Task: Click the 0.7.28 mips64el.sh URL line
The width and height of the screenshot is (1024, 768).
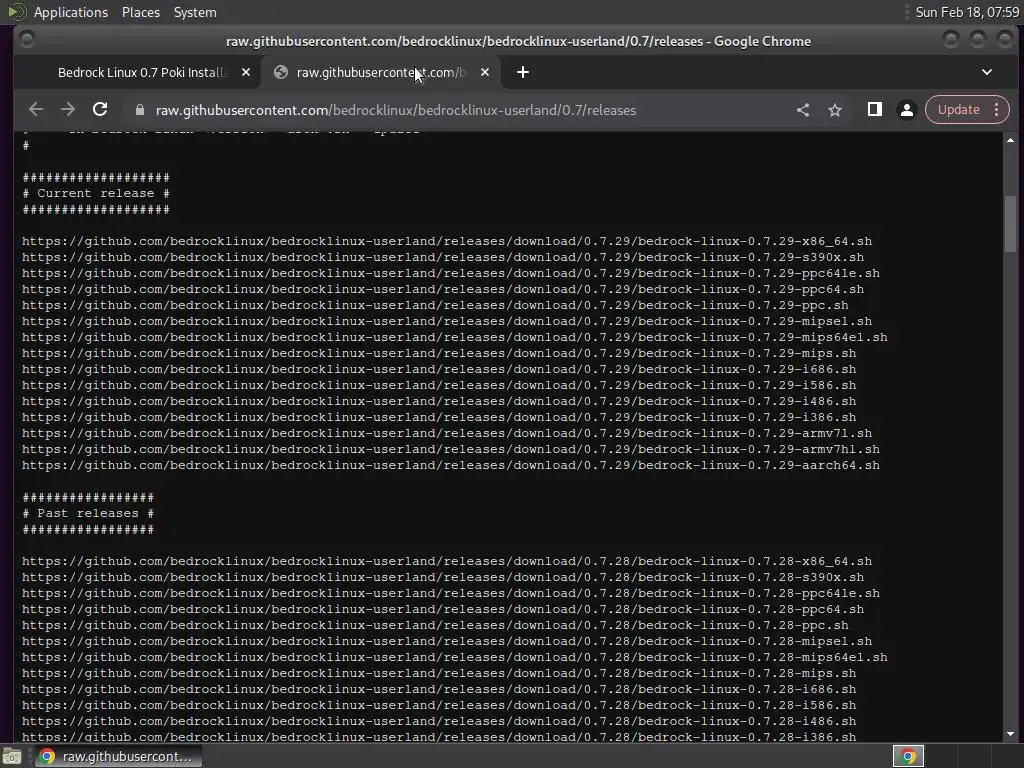Action: point(455,657)
